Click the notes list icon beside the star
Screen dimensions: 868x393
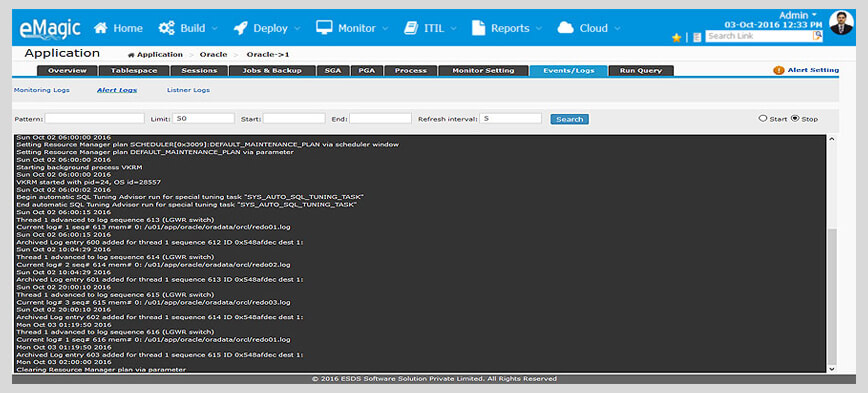(x=697, y=38)
